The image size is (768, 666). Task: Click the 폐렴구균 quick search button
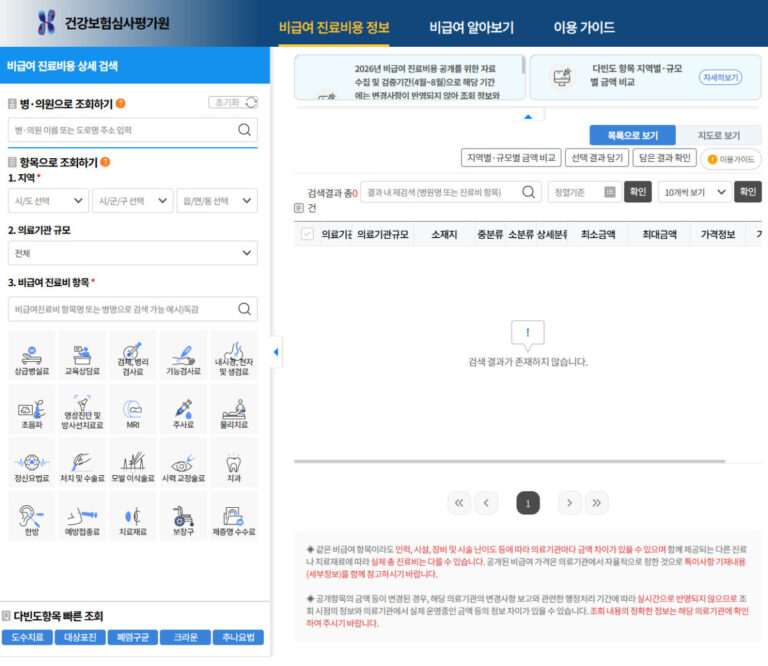point(133,637)
